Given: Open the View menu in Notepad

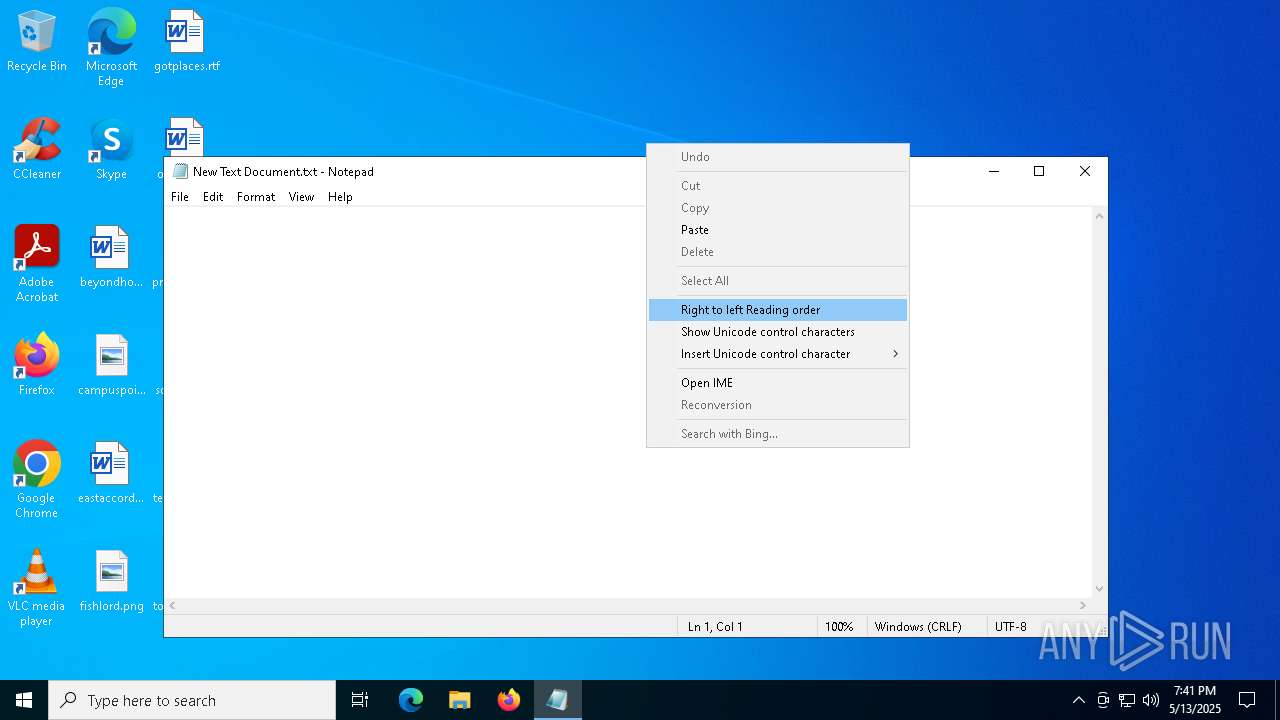Looking at the screenshot, I should (302, 197).
